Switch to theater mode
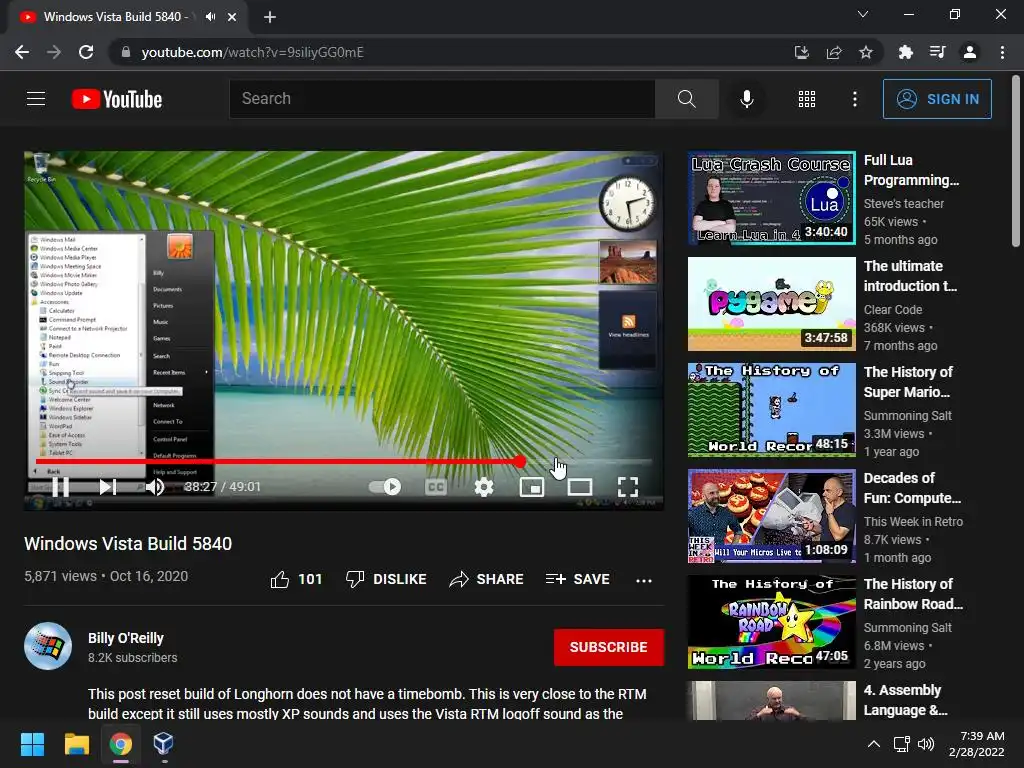Viewport: 1024px width, 768px height. [580, 487]
